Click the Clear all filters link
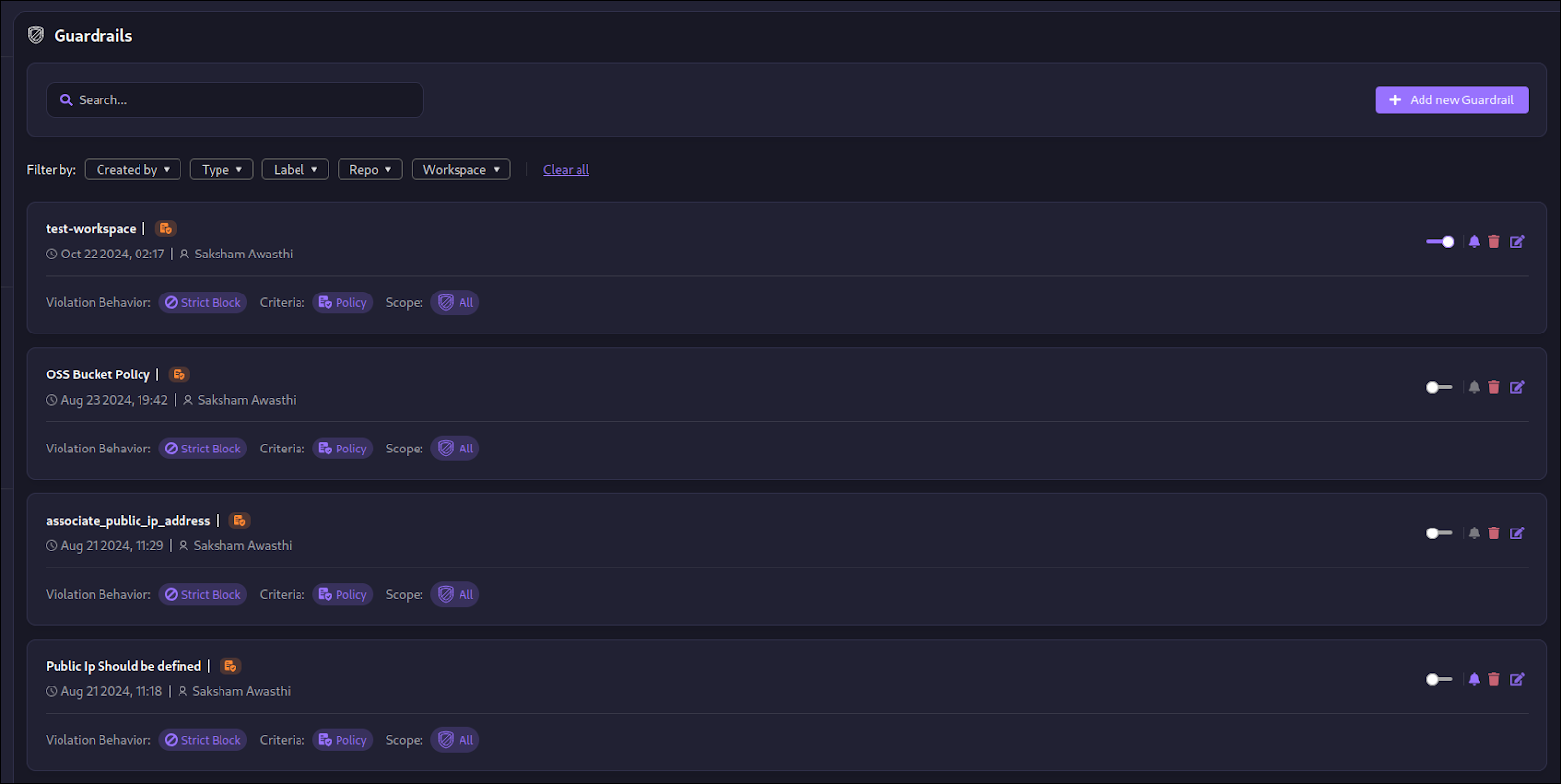 click(x=566, y=170)
